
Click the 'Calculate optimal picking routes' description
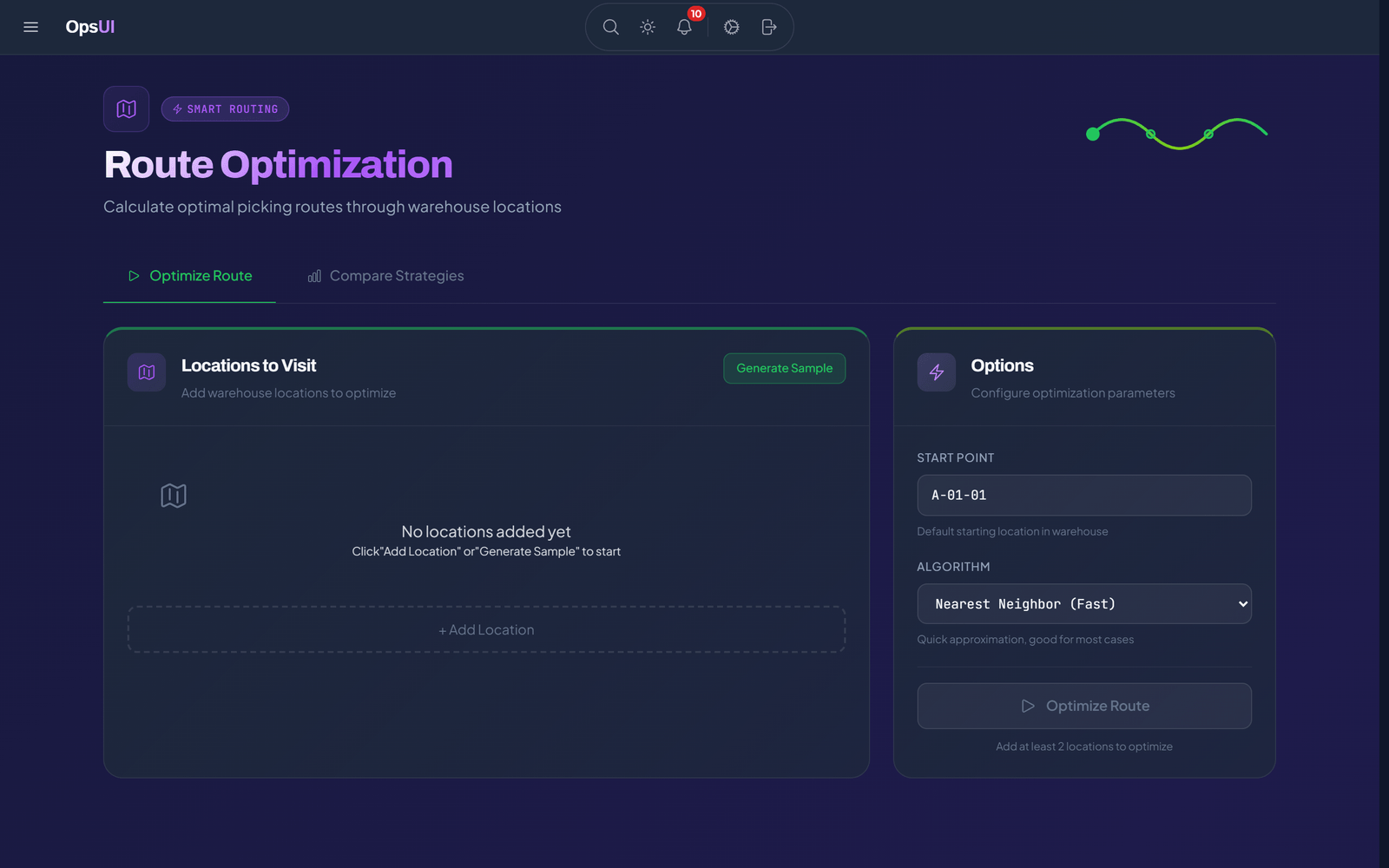[332, 207]
